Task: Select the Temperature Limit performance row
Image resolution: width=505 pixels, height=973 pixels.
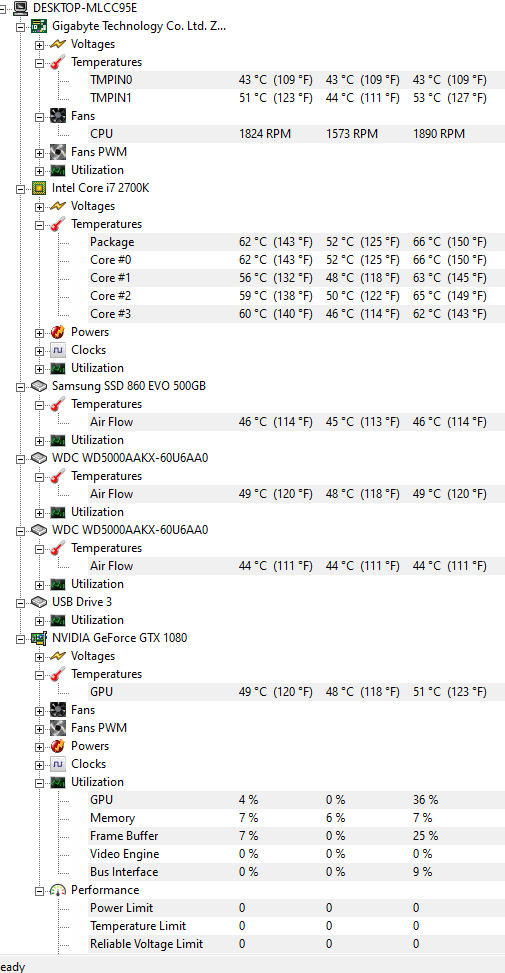Action: (297, 926)
